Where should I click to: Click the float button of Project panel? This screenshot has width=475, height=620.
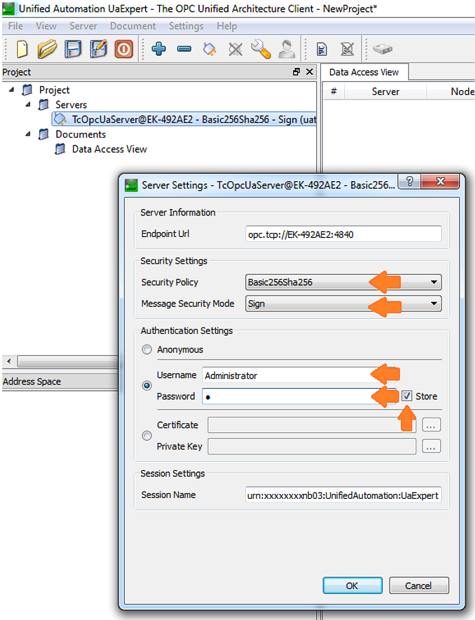click(x=296, y=72)
